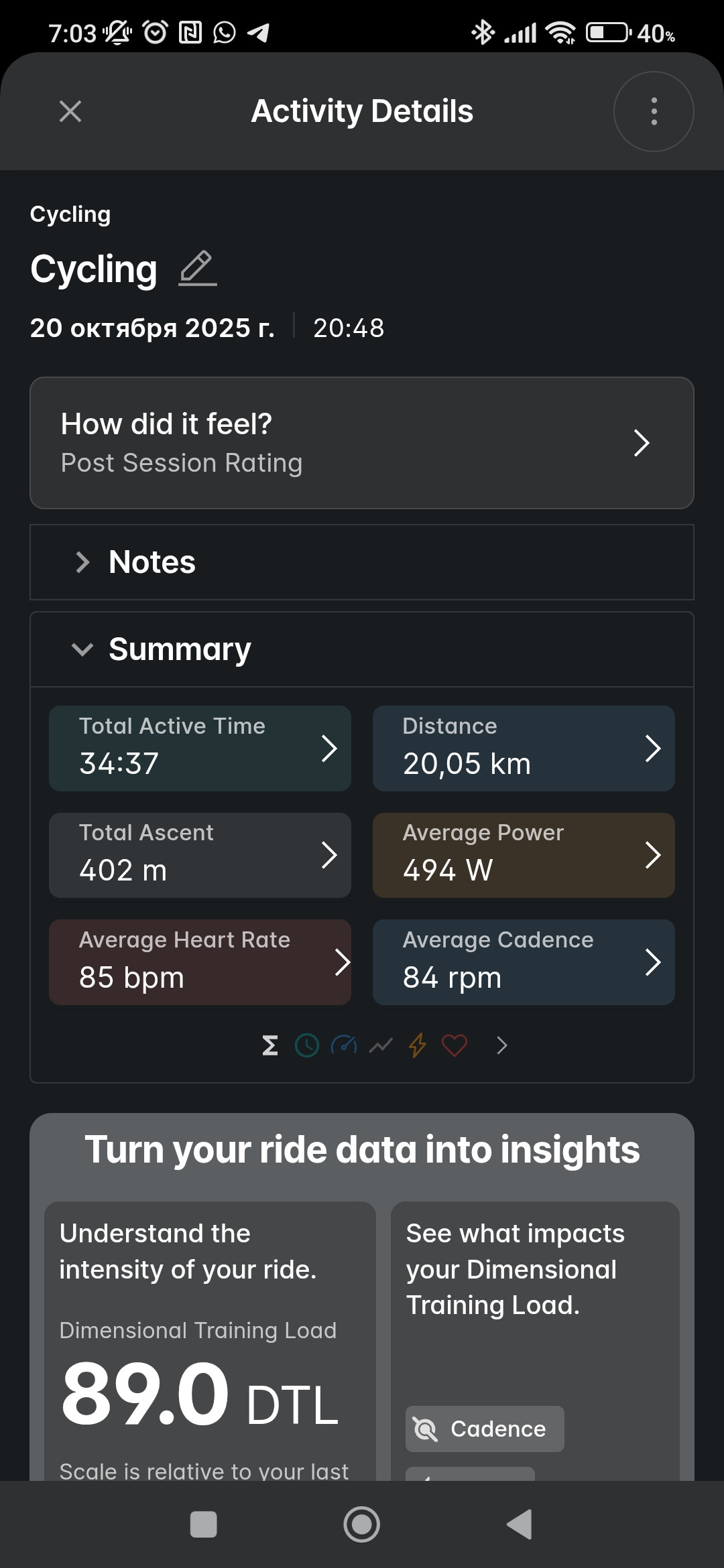Collapse the Summary section

coord(362,649)
